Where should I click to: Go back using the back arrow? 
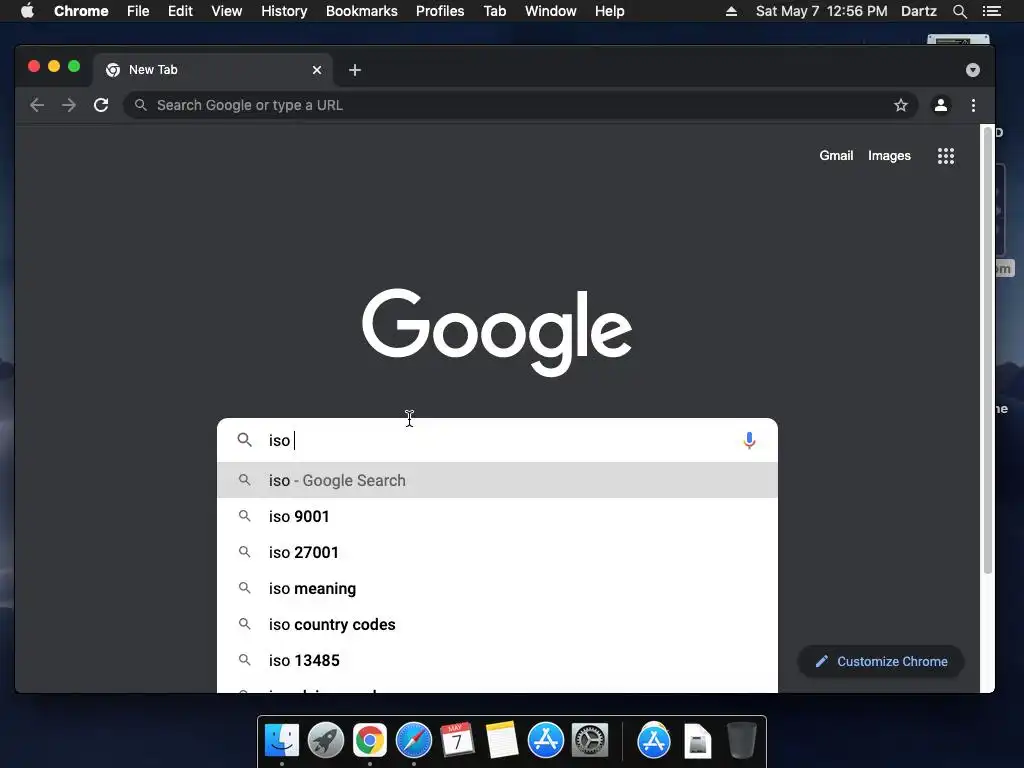(37, 105)
